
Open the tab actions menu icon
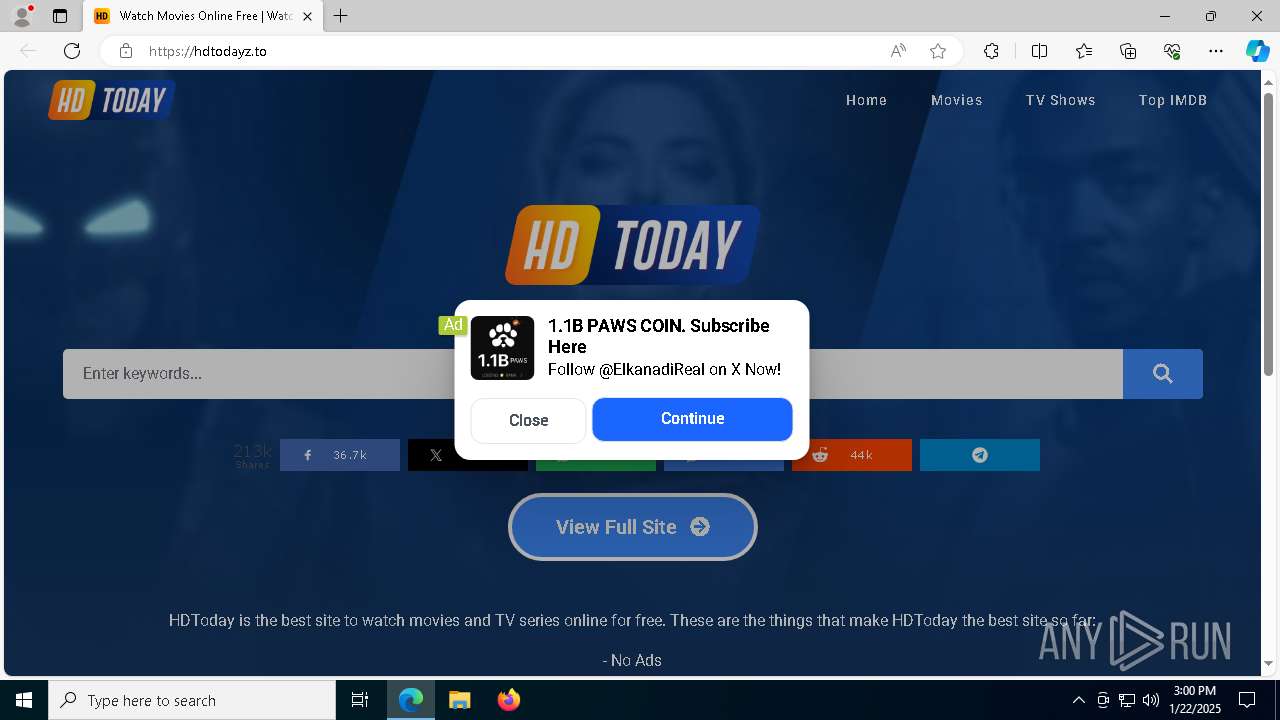(x=60, y=16)
